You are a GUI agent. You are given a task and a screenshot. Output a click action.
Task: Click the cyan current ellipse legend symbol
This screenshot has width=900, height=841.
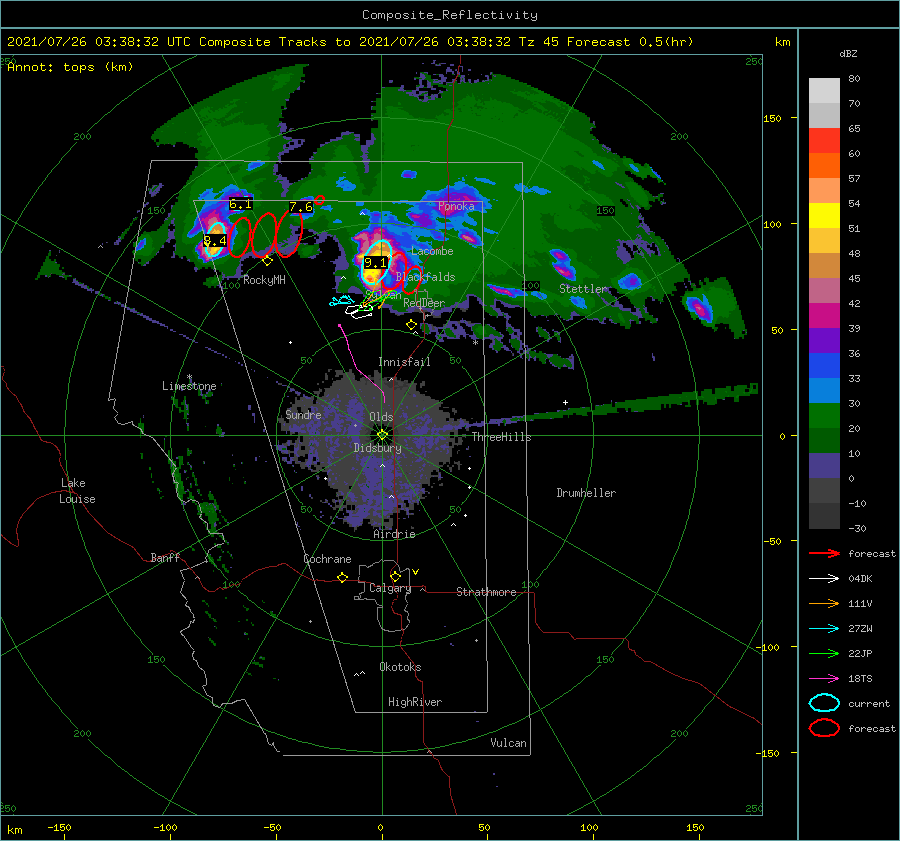click(824, 703)
